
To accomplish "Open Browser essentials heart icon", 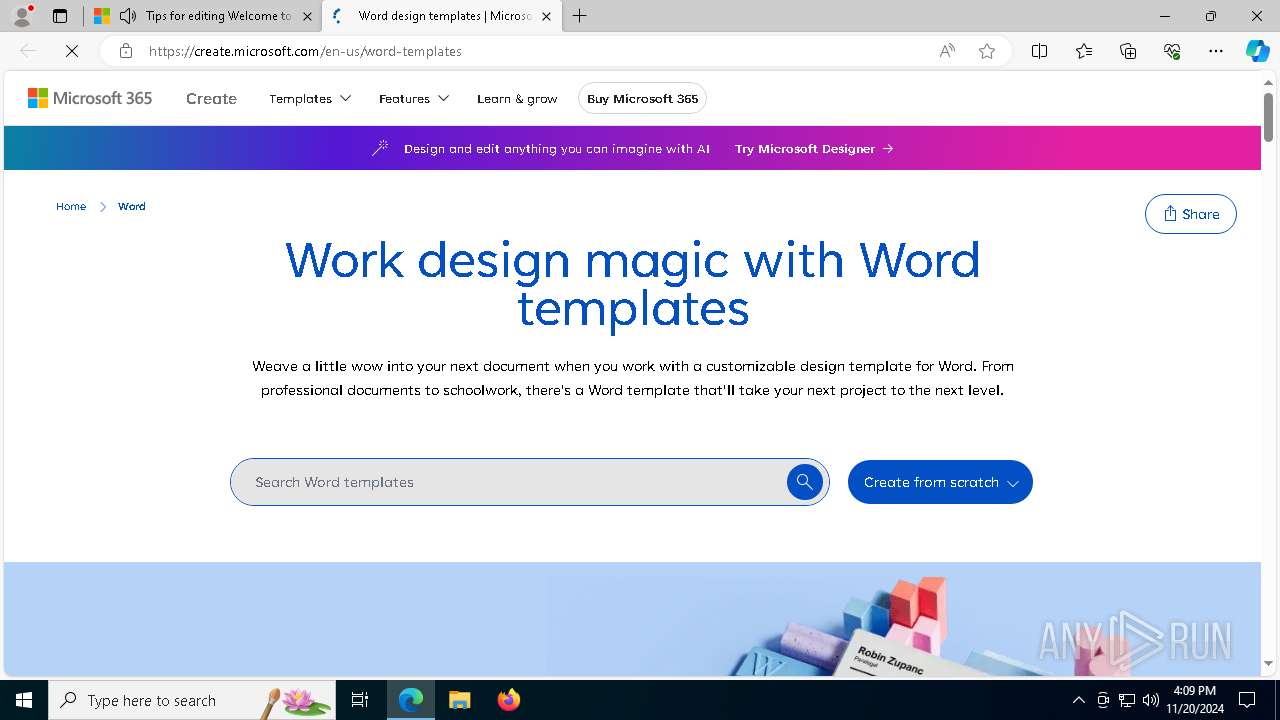I will click(1172, 51).
